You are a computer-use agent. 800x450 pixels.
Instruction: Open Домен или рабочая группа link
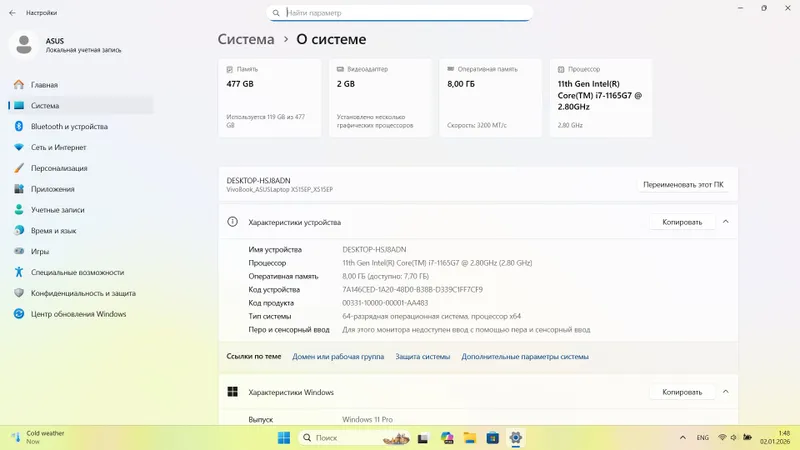(x=338, y=357)
